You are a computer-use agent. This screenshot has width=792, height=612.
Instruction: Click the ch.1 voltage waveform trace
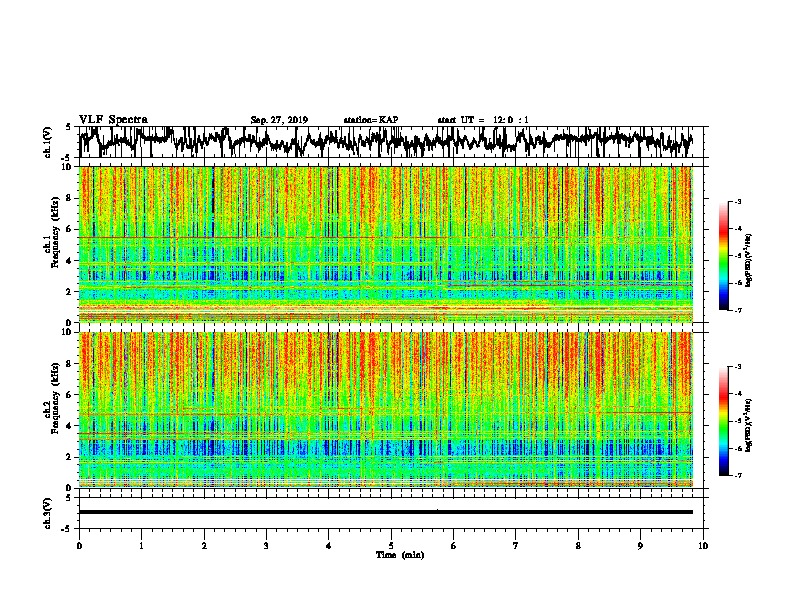pos(385,142)
